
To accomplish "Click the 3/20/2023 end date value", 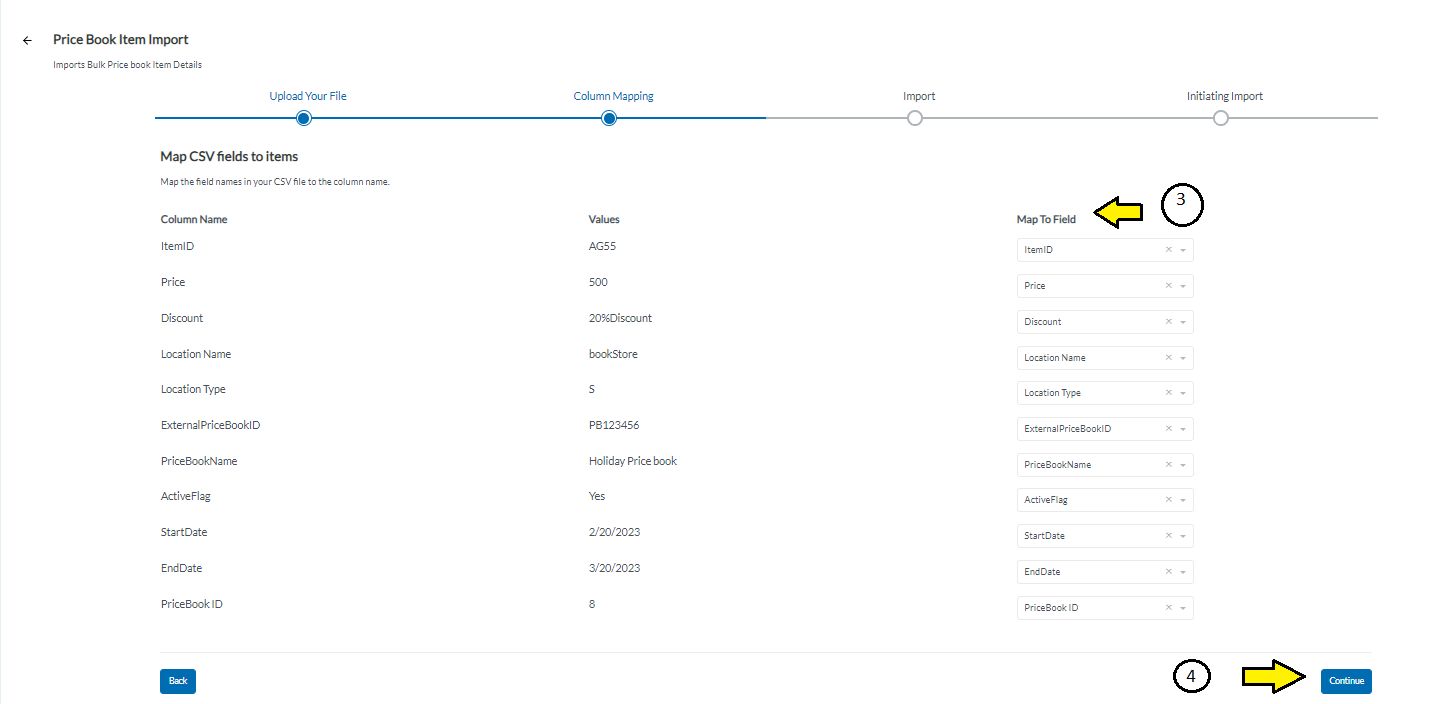I will (614, 568).
